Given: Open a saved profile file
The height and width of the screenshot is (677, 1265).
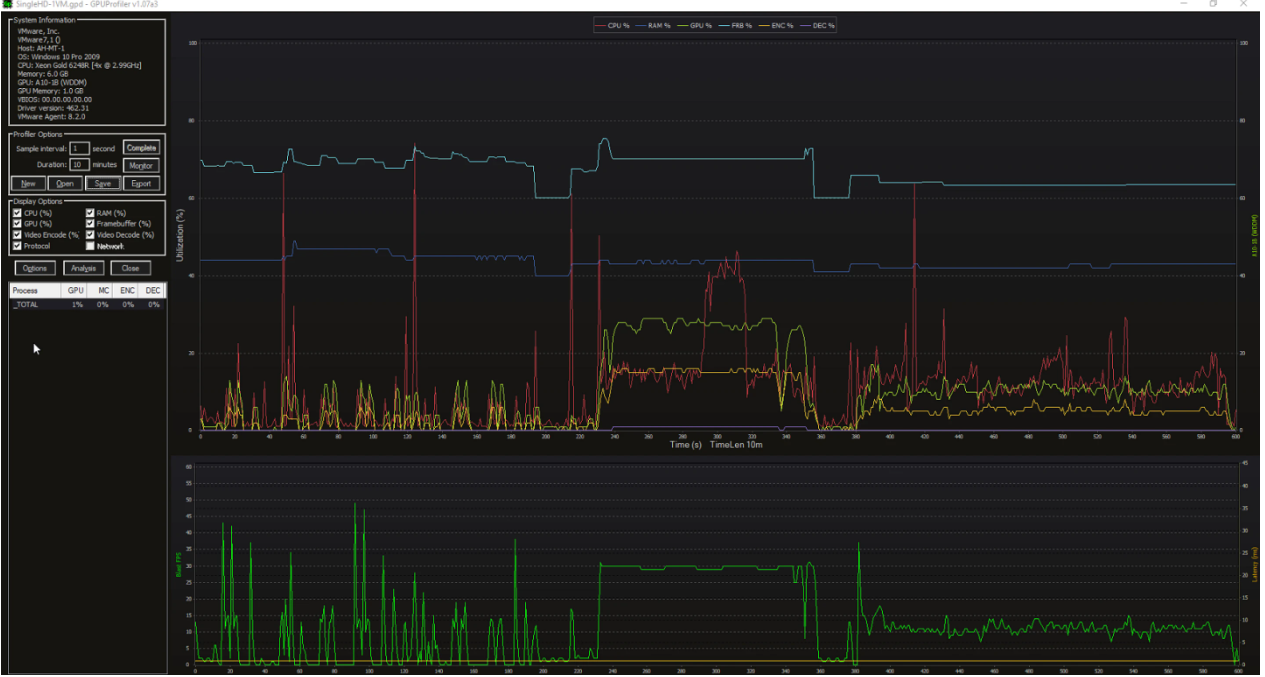Looking at the screenshot, I should tap(65, 184).
